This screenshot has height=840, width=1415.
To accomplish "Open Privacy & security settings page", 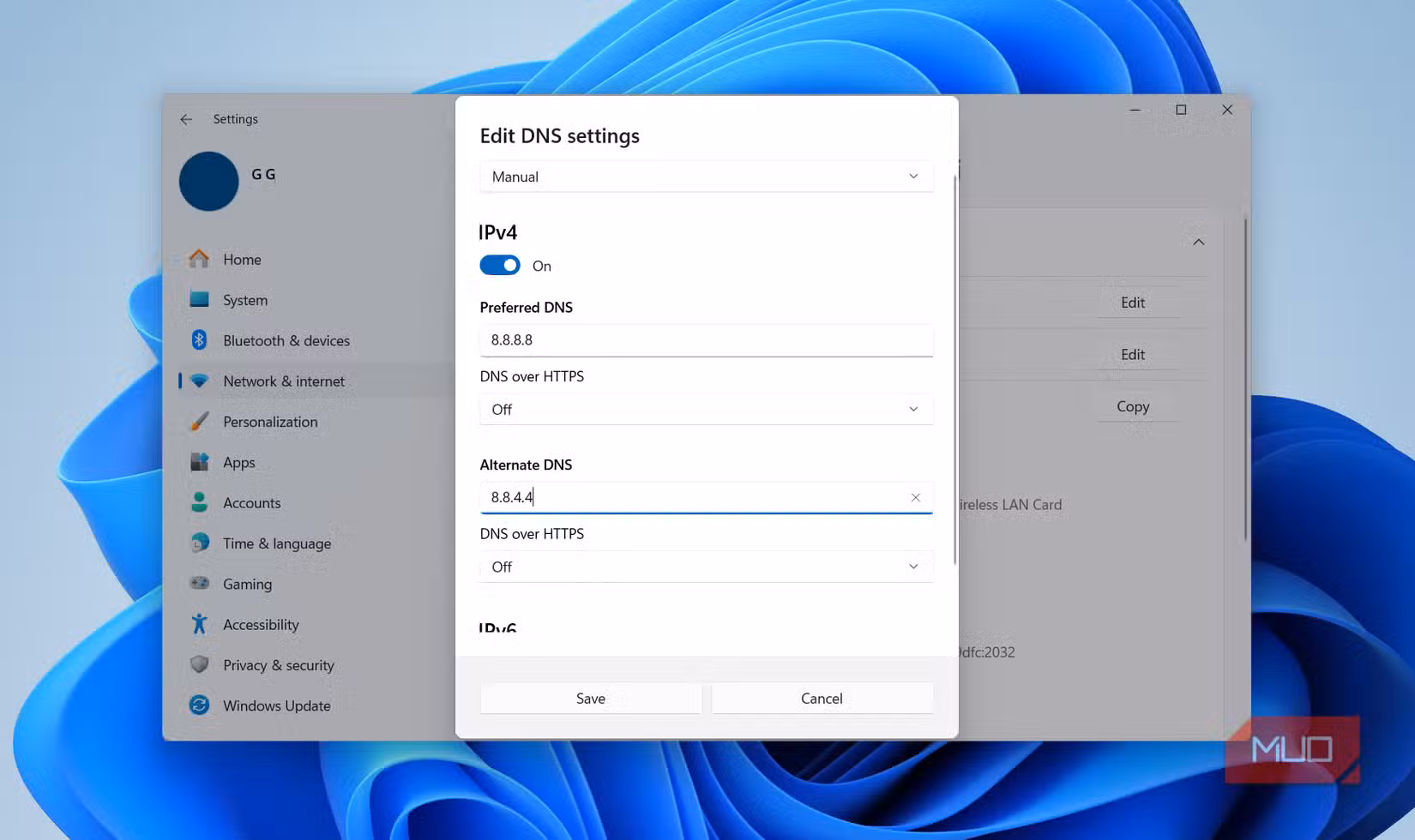I will [x=198, y=664].
